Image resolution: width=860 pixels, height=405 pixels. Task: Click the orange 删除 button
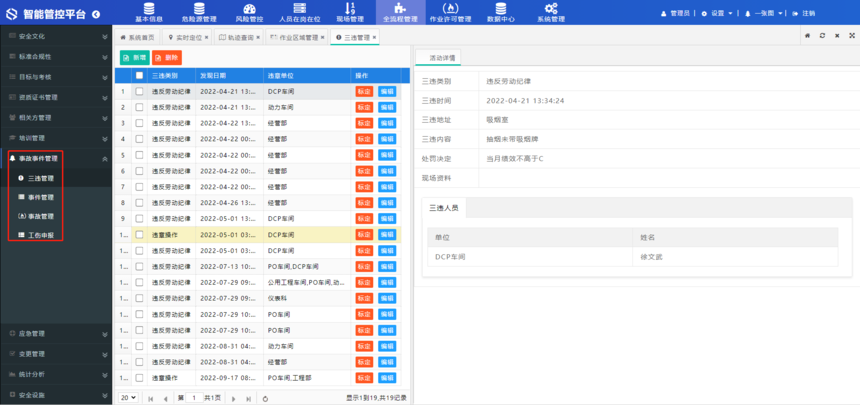coord(167,58)
